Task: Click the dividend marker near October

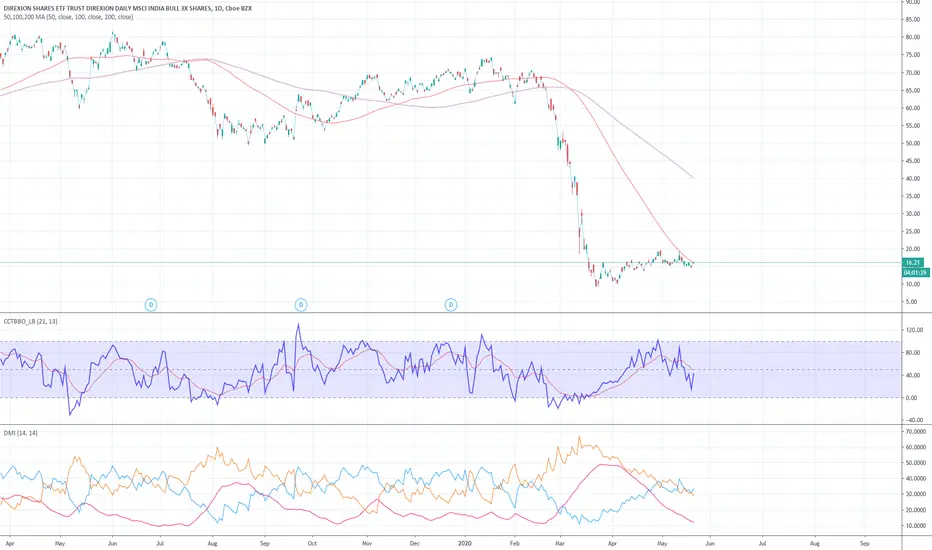Action: pyautogui.click(x=301, y=305)
